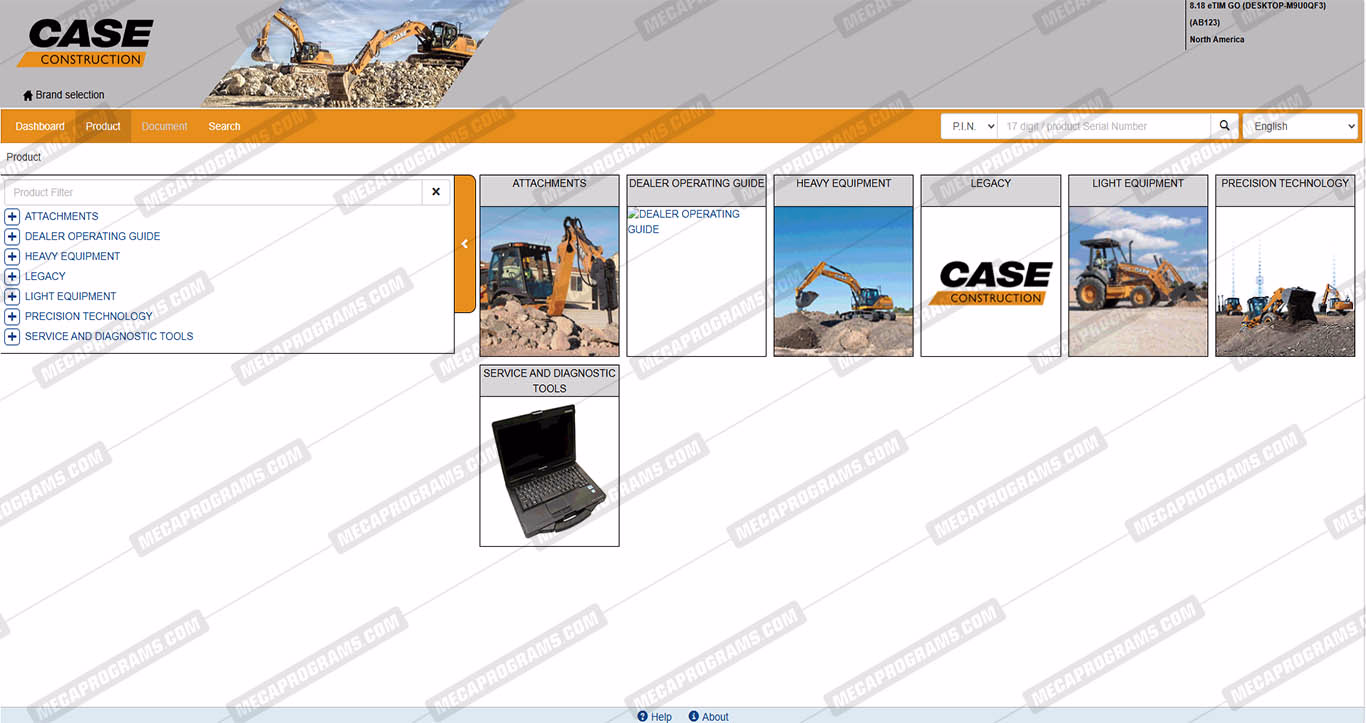Expand the LEGACY tree plus icon
Screen dimensions: 1366x723
(x=12, y=277)
